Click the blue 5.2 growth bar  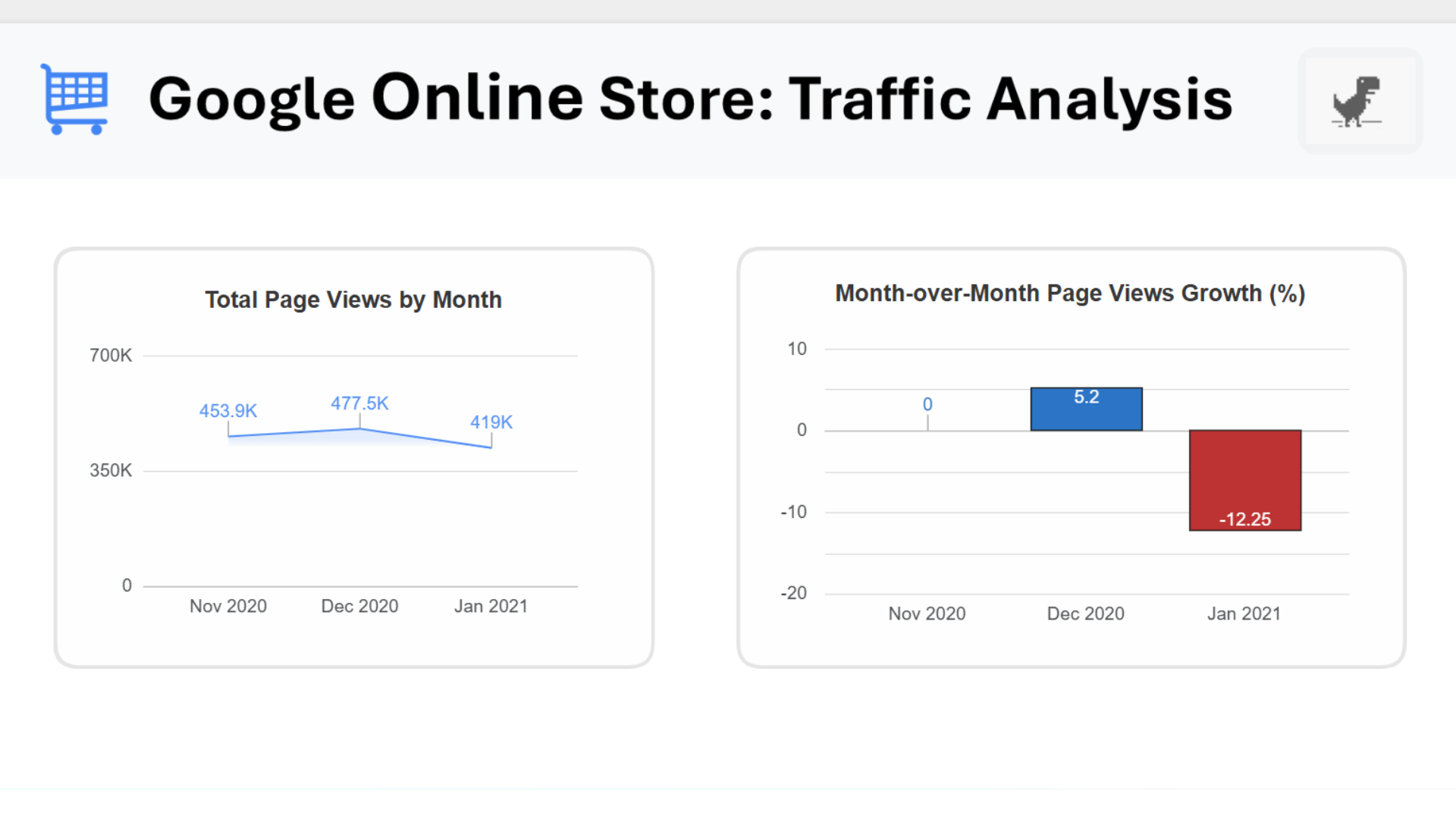1086,409
